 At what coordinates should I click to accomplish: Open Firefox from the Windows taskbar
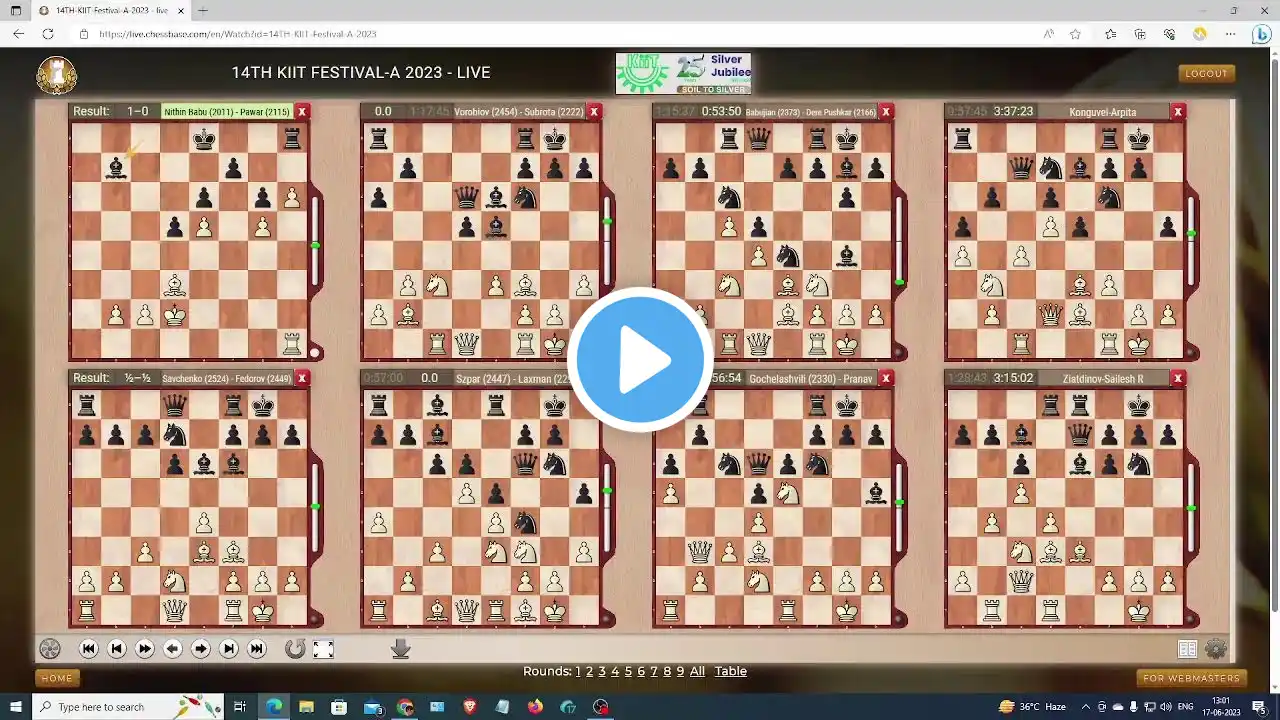click(x=535, y=707)
